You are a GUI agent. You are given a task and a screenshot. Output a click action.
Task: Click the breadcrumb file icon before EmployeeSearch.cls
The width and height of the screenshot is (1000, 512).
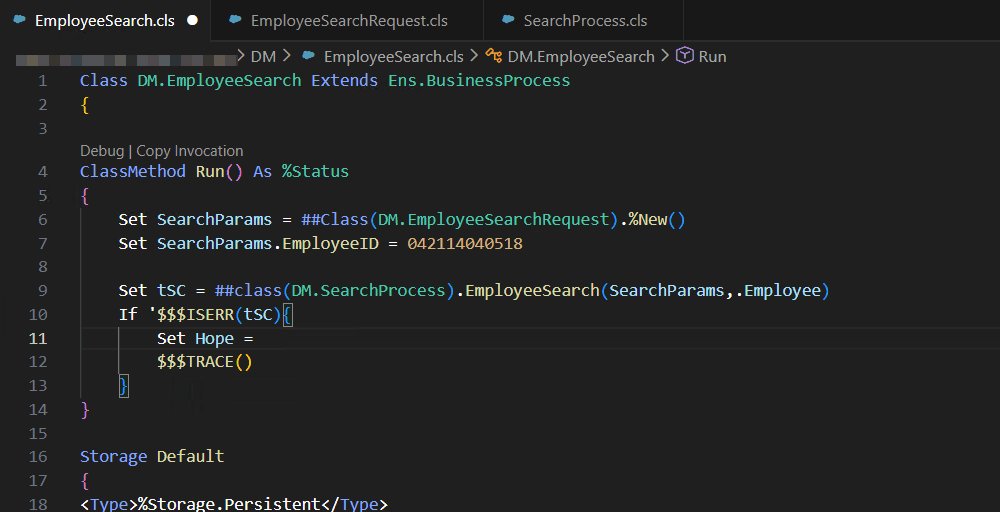point(309,57)
